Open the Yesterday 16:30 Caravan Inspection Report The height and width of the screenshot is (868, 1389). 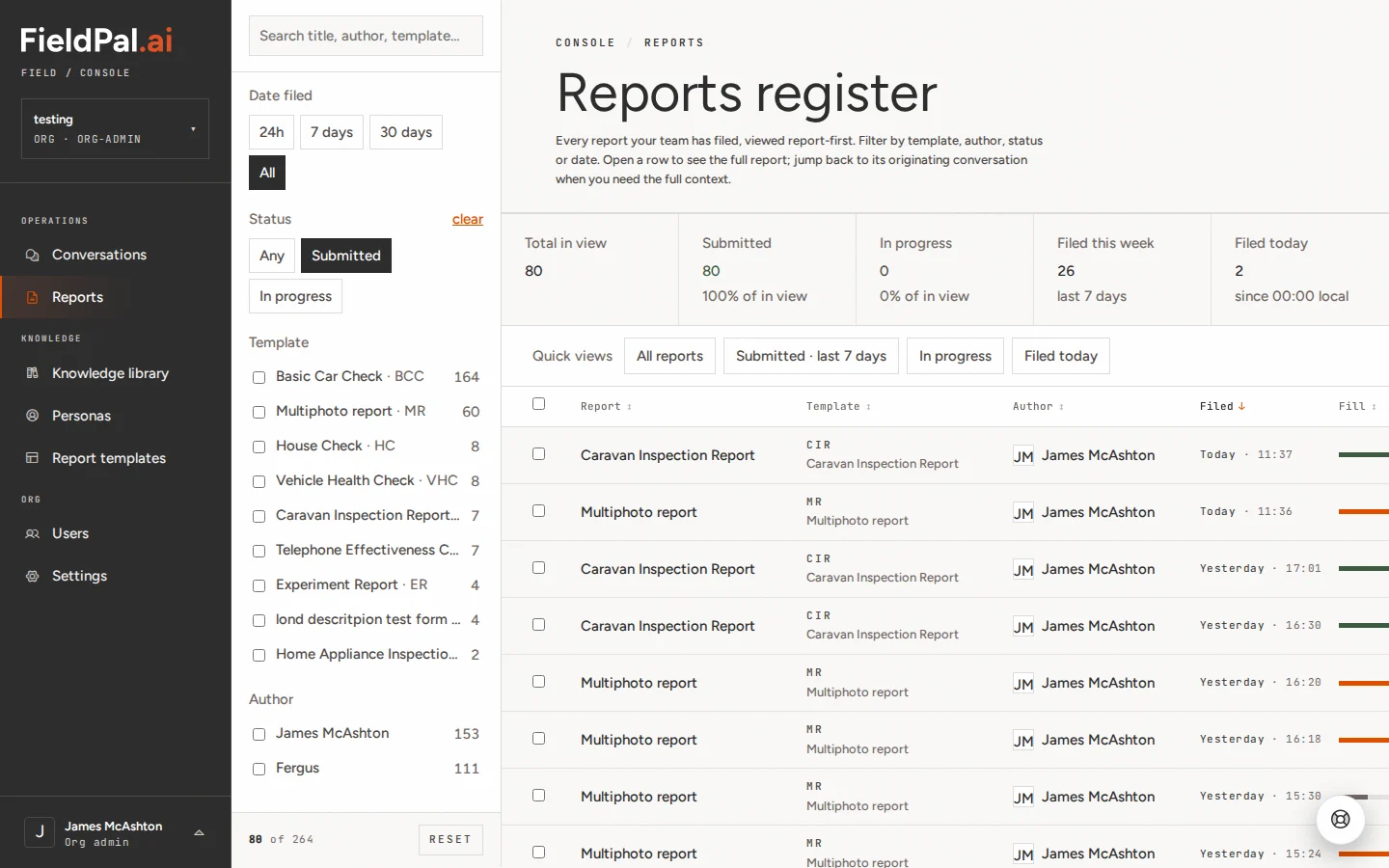667,626
